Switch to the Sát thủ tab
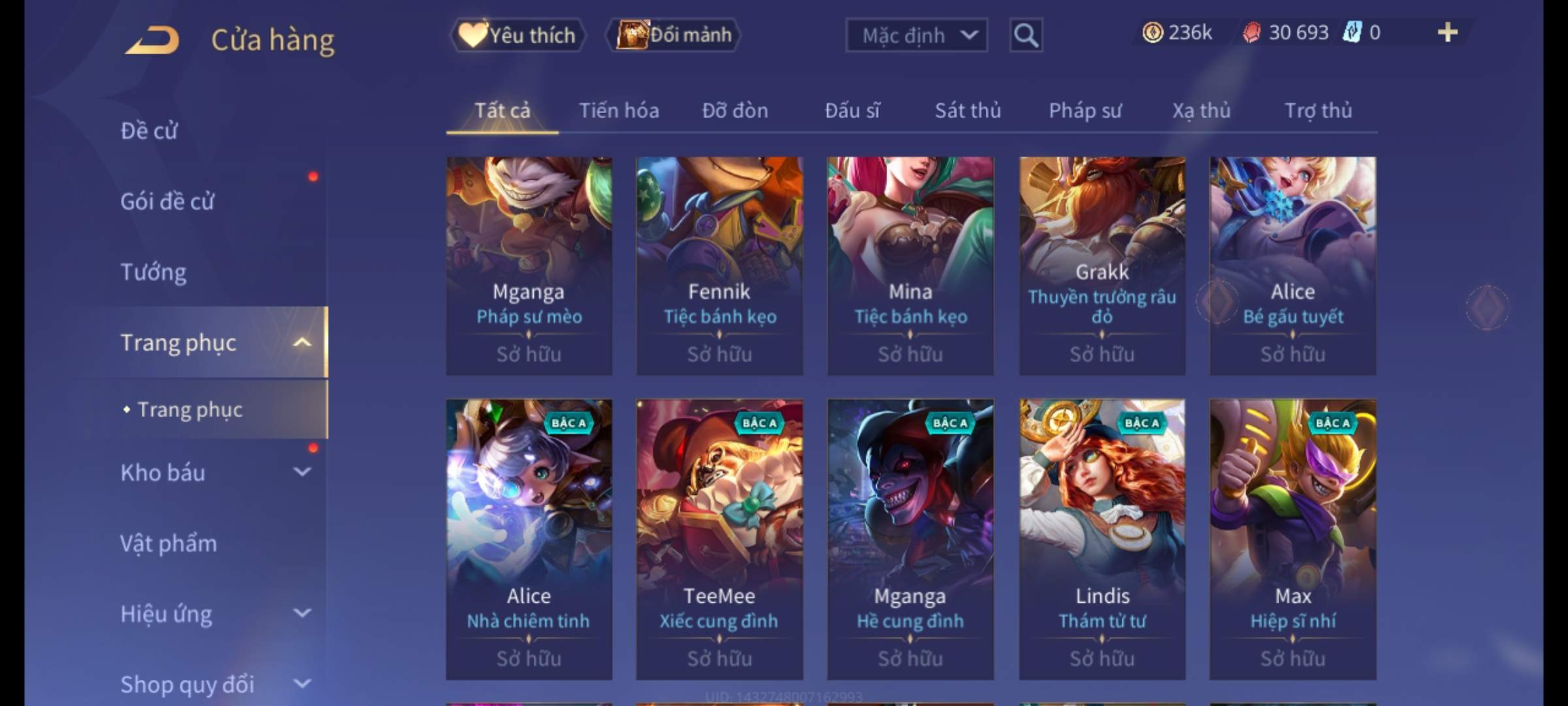Viewport: 1568px width, 706px height. point(968,110)
